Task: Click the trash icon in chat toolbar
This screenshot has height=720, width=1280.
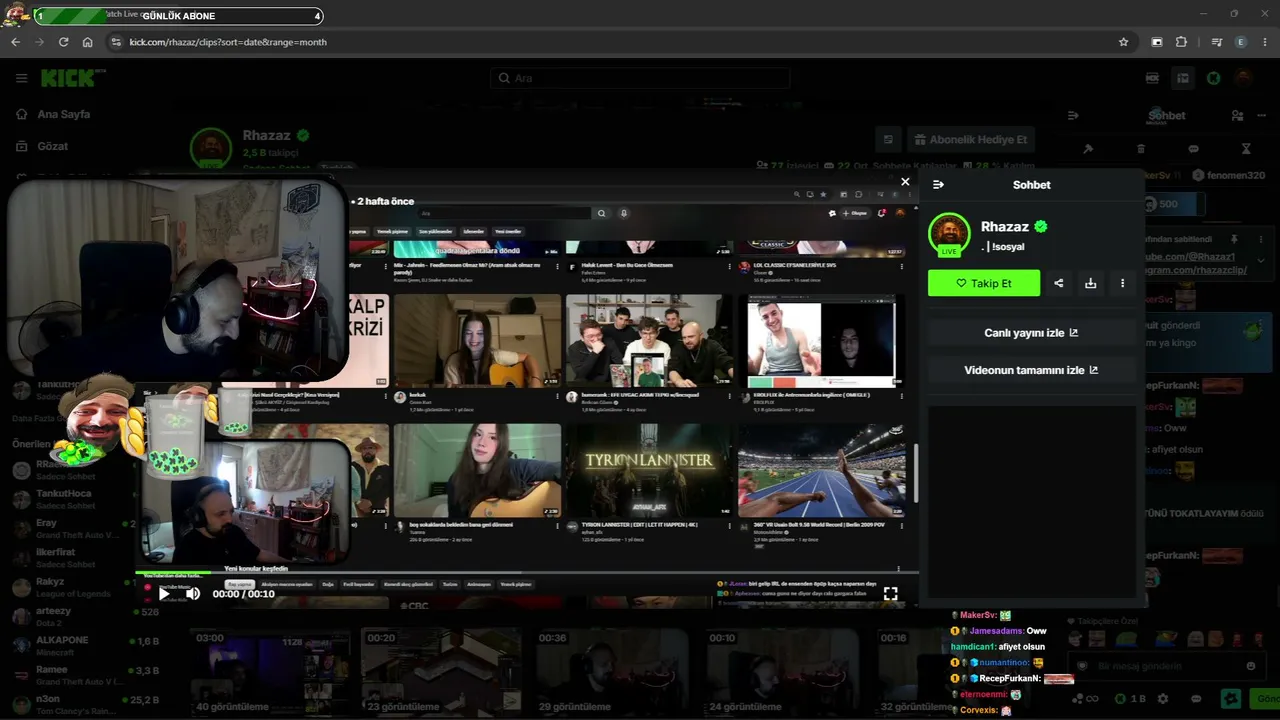Action: click(1141, 149)
